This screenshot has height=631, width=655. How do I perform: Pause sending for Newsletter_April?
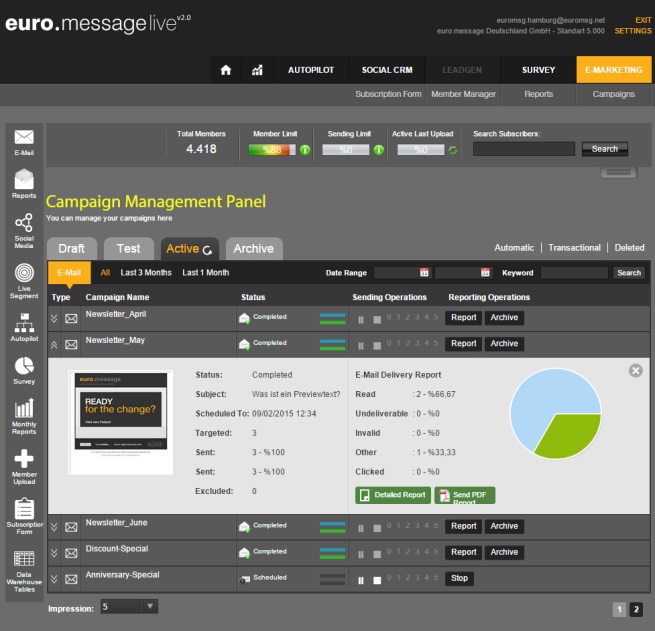361,319
